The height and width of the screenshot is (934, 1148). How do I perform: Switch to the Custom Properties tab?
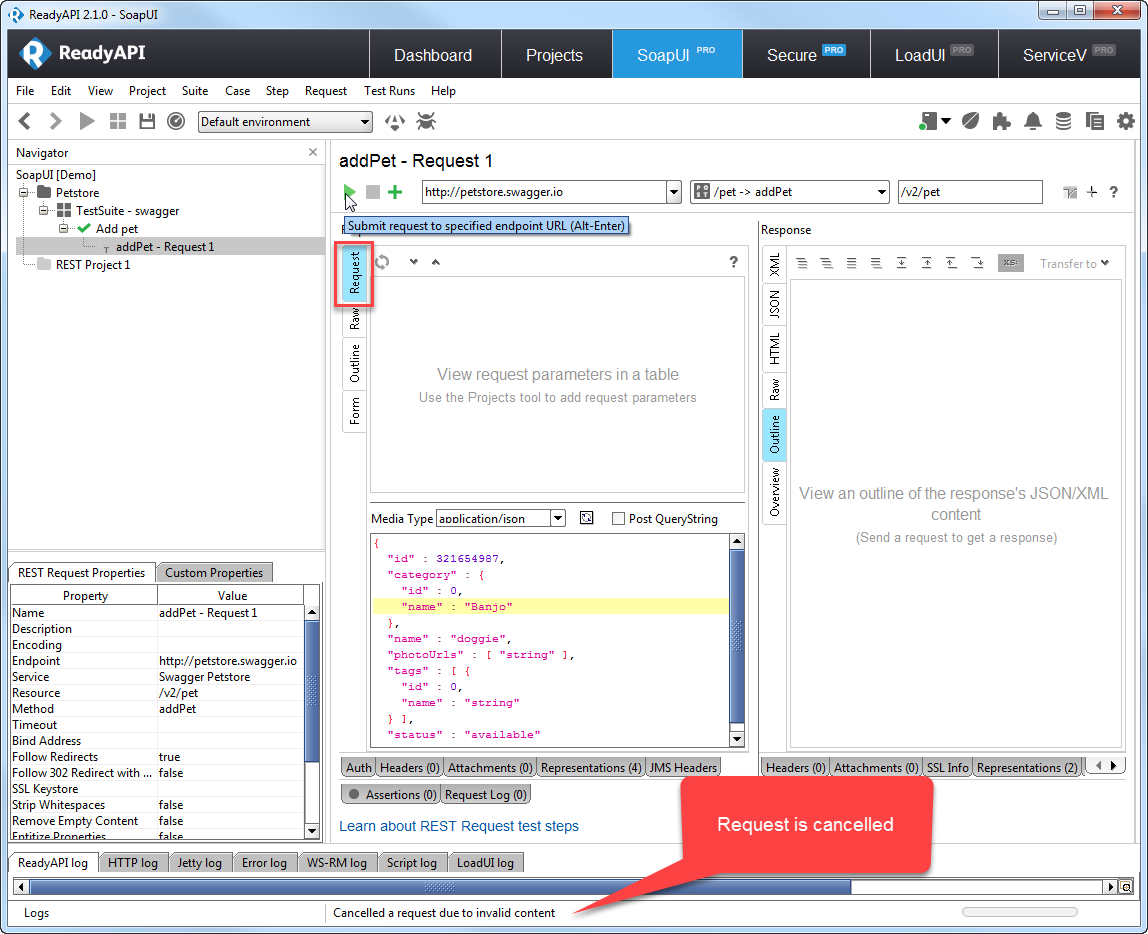click(x=214, y=573)
